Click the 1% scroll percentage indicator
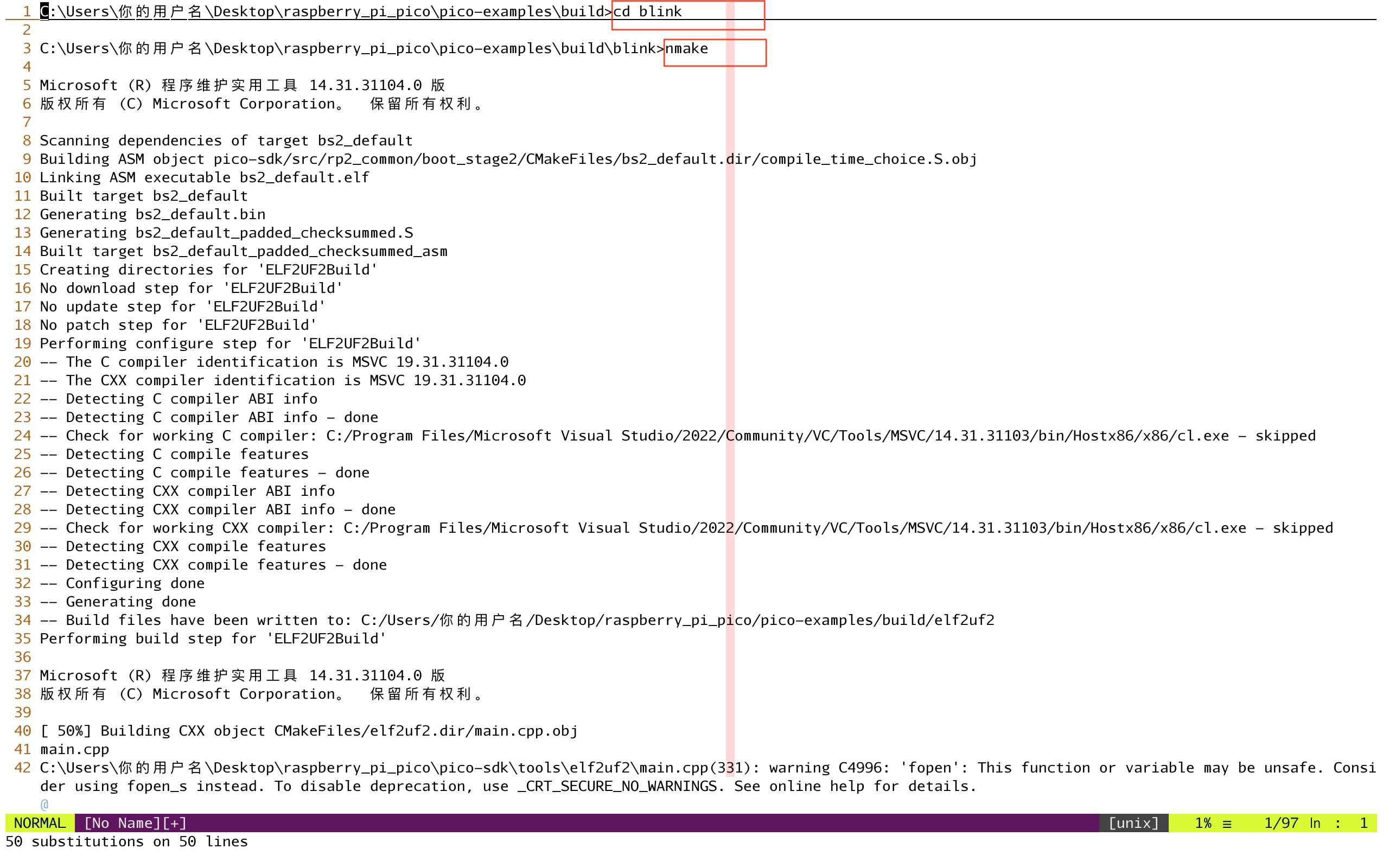 [1202, 822]
